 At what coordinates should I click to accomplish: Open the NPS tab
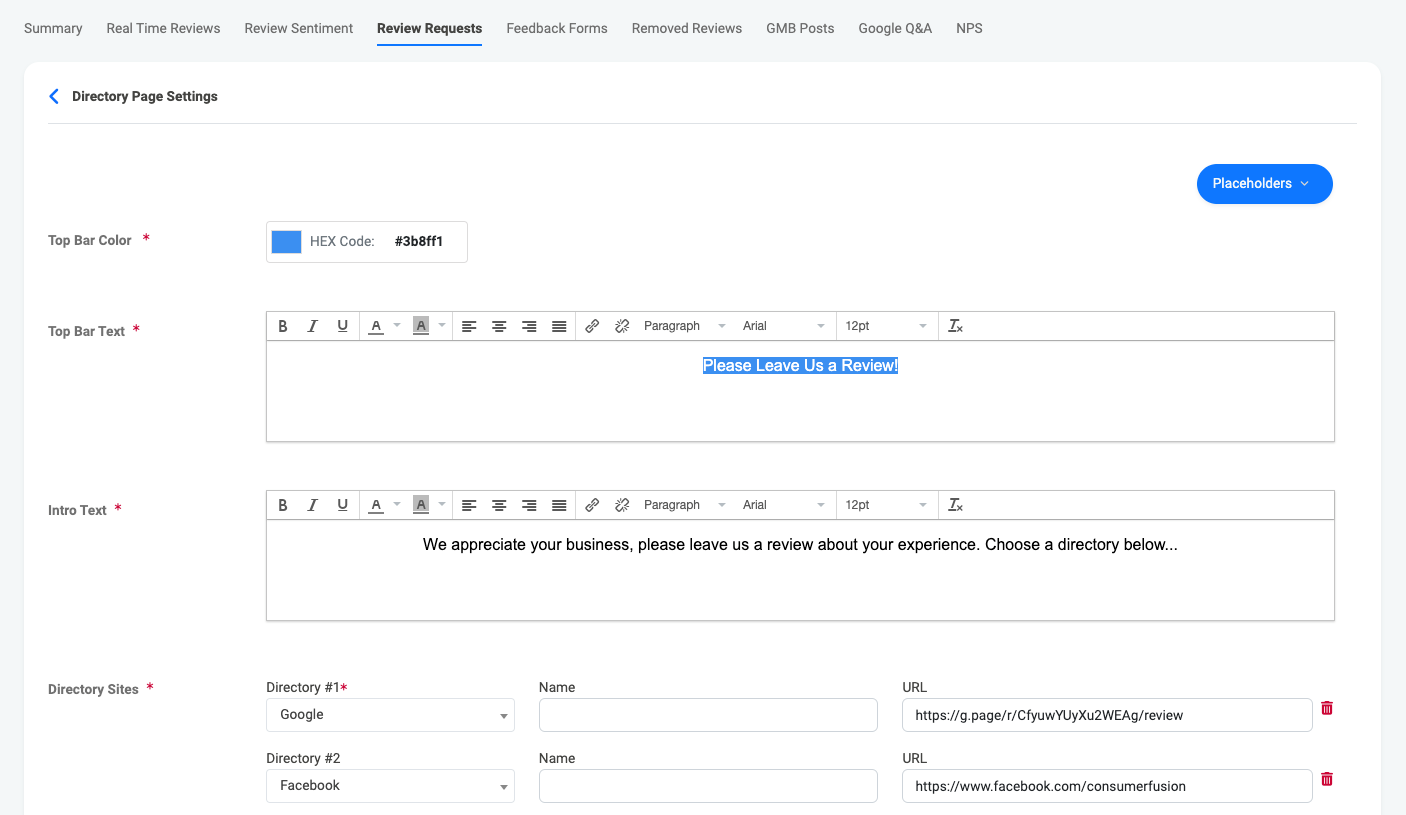969,28
